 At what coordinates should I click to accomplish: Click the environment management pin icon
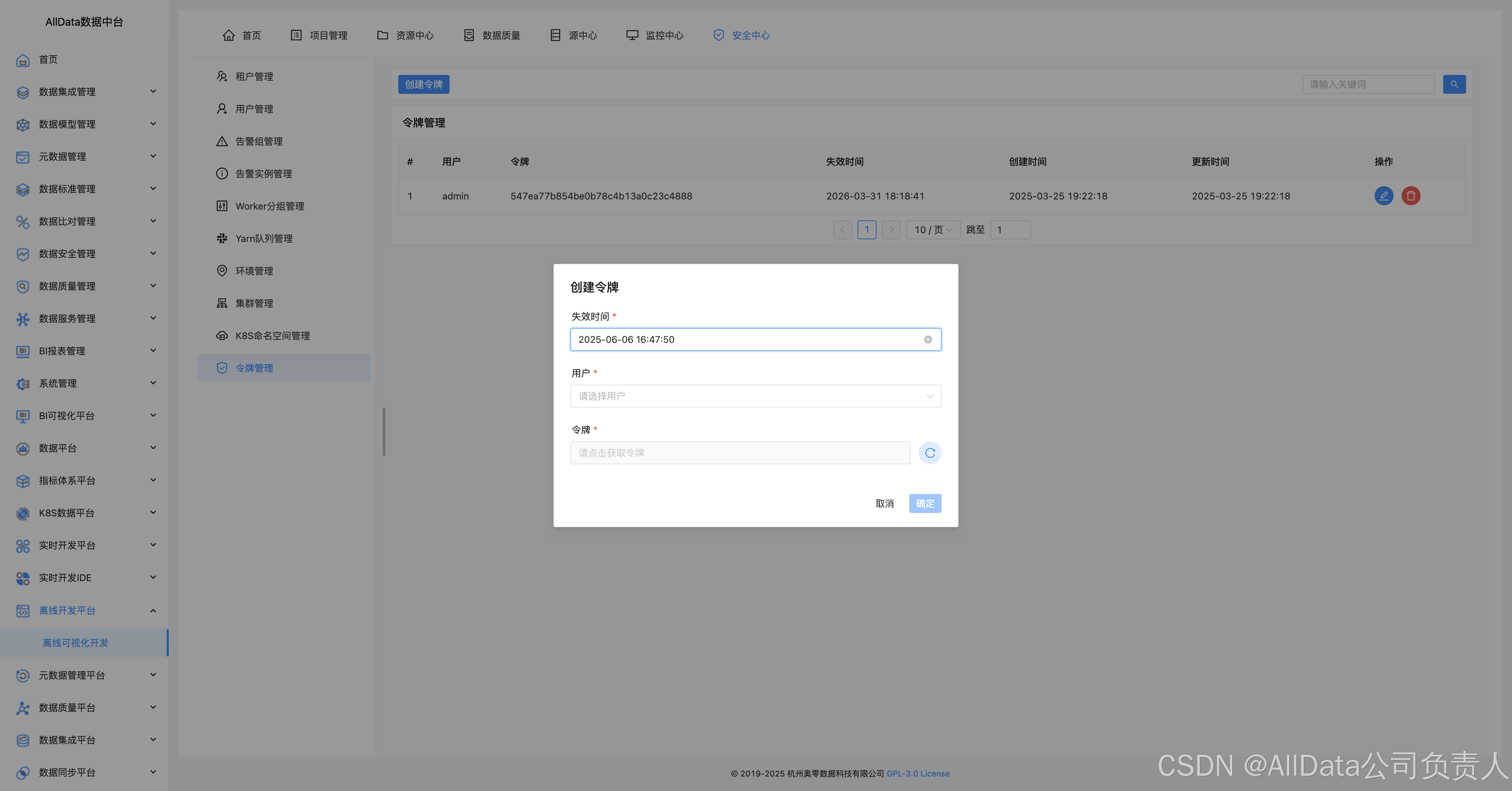[222, 271]
